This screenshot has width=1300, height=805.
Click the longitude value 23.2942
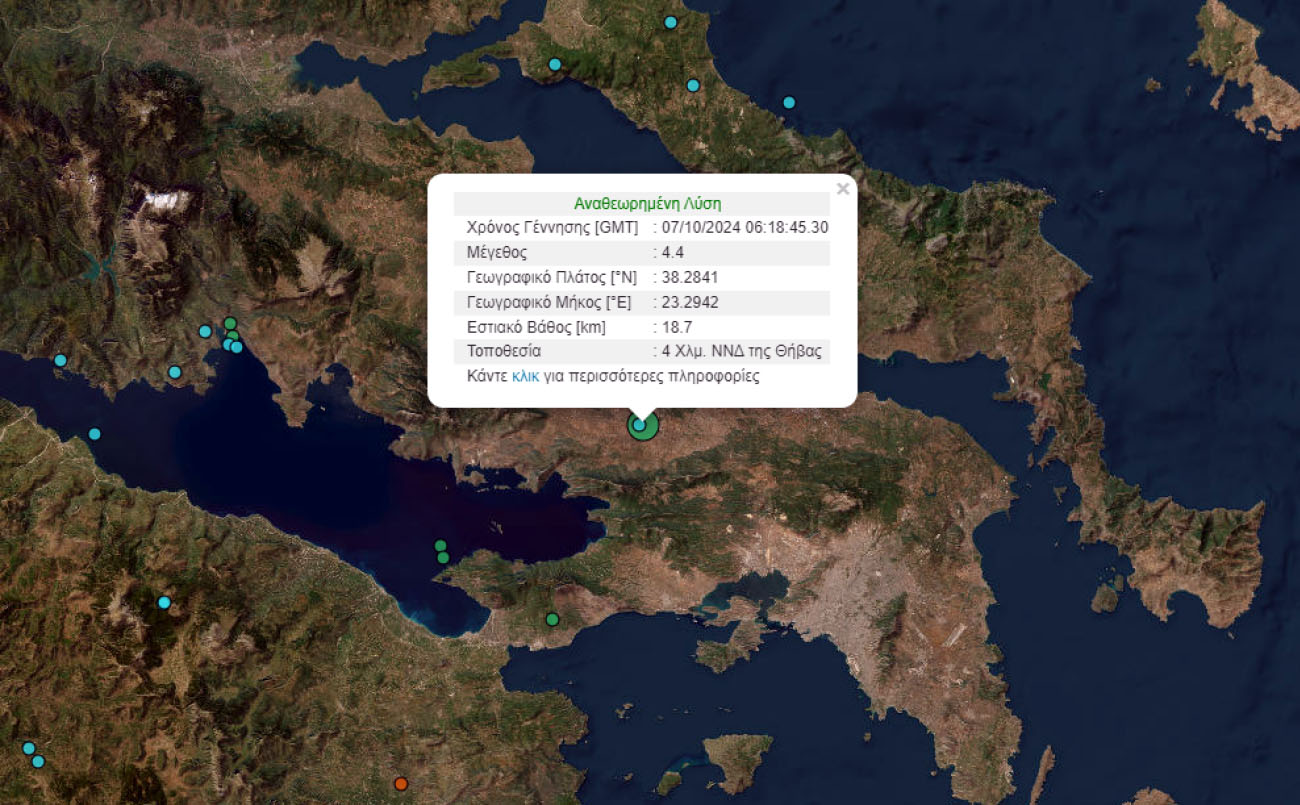pos(690,302)
